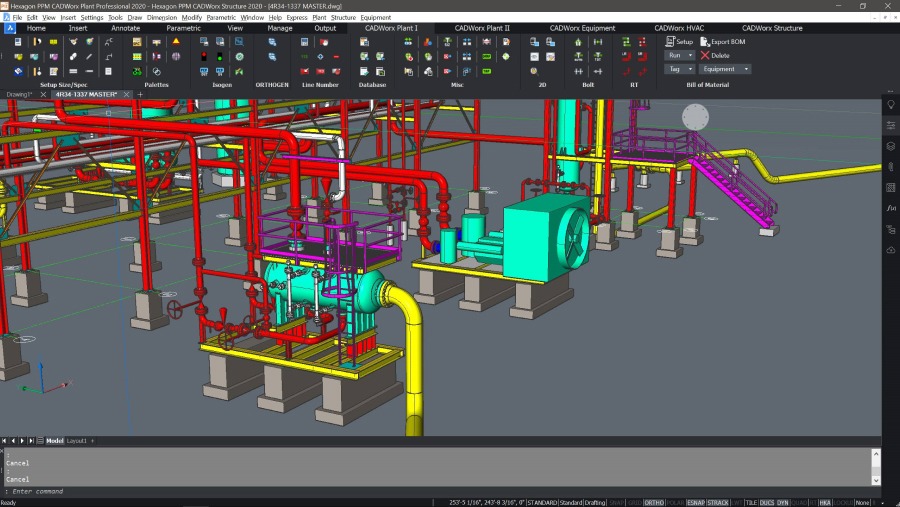Viewport: 900px width, 507px height.
Task: Click the yellow warning triangle Palettes icon
Action: tap(176, 42)
